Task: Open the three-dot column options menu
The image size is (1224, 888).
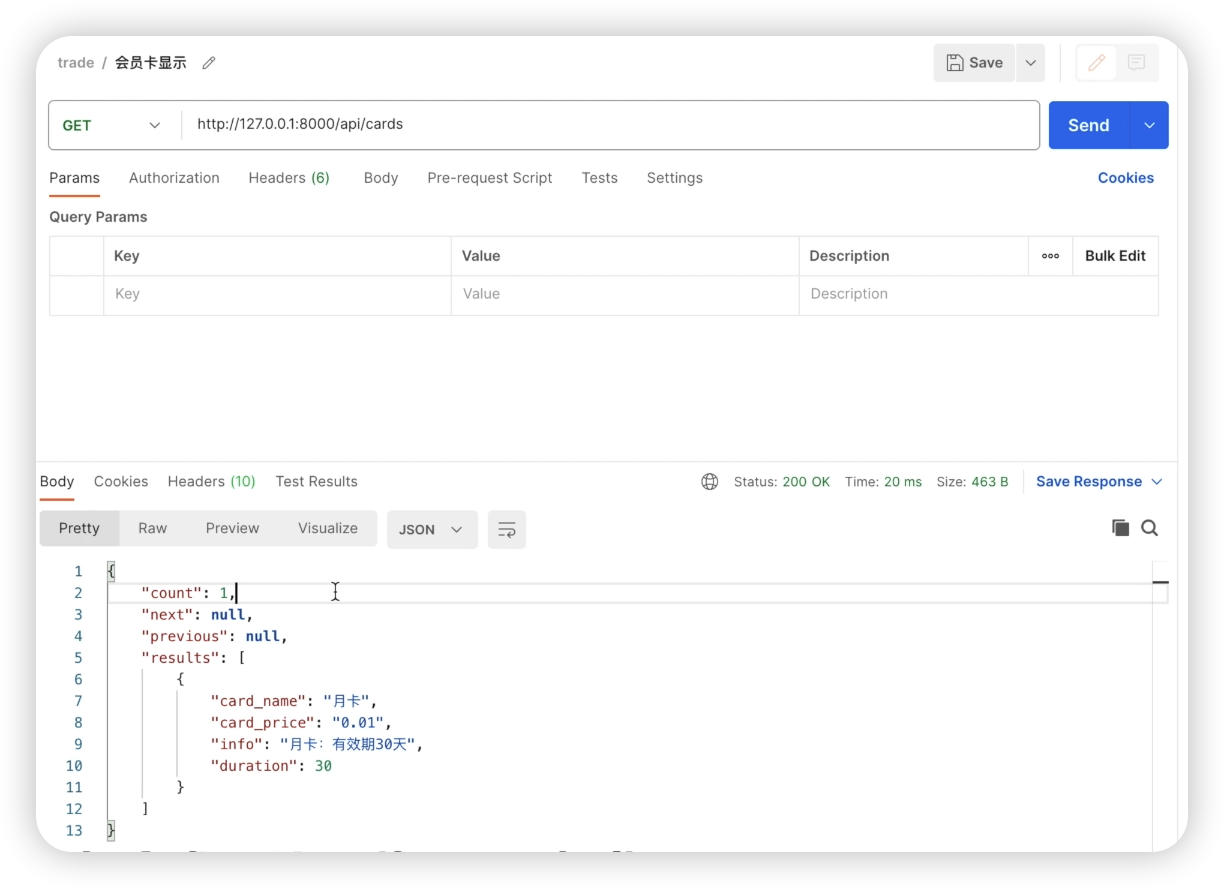Action: [1050, 256]
